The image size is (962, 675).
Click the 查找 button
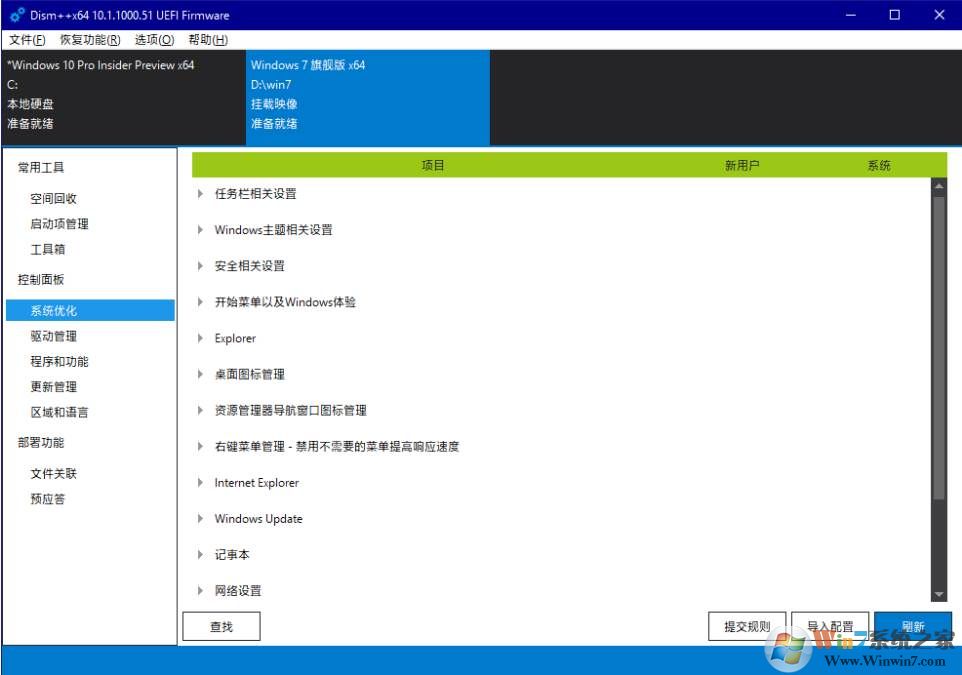coord(221,627)
